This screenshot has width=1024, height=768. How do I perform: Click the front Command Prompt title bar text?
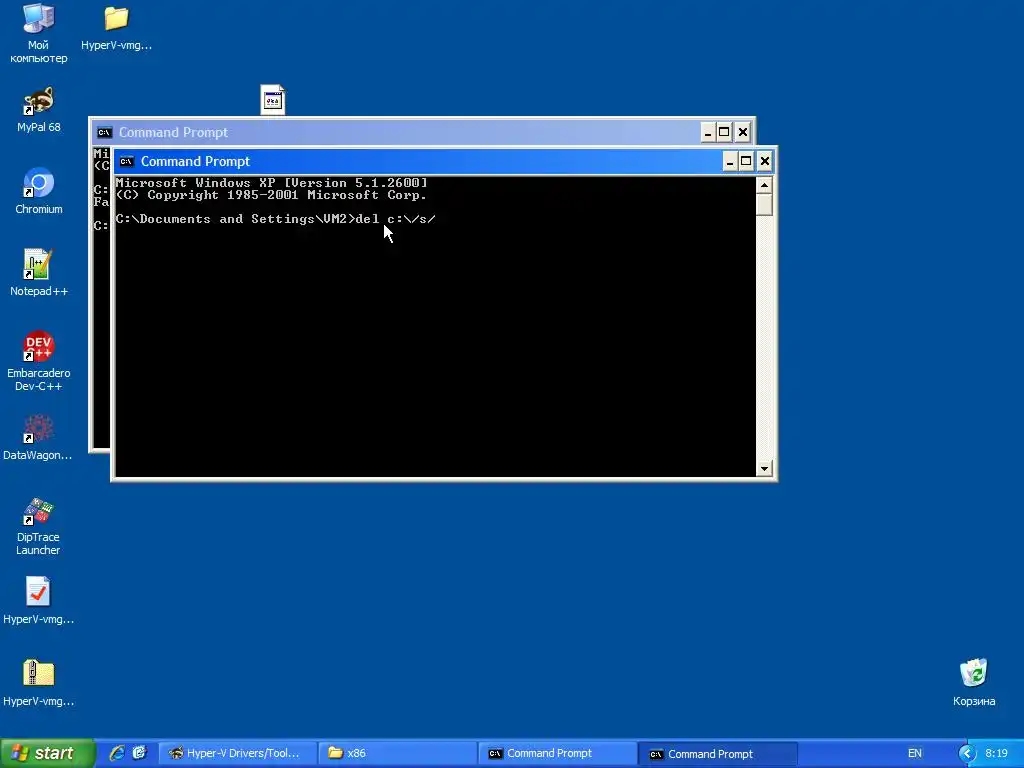[195, 161]
